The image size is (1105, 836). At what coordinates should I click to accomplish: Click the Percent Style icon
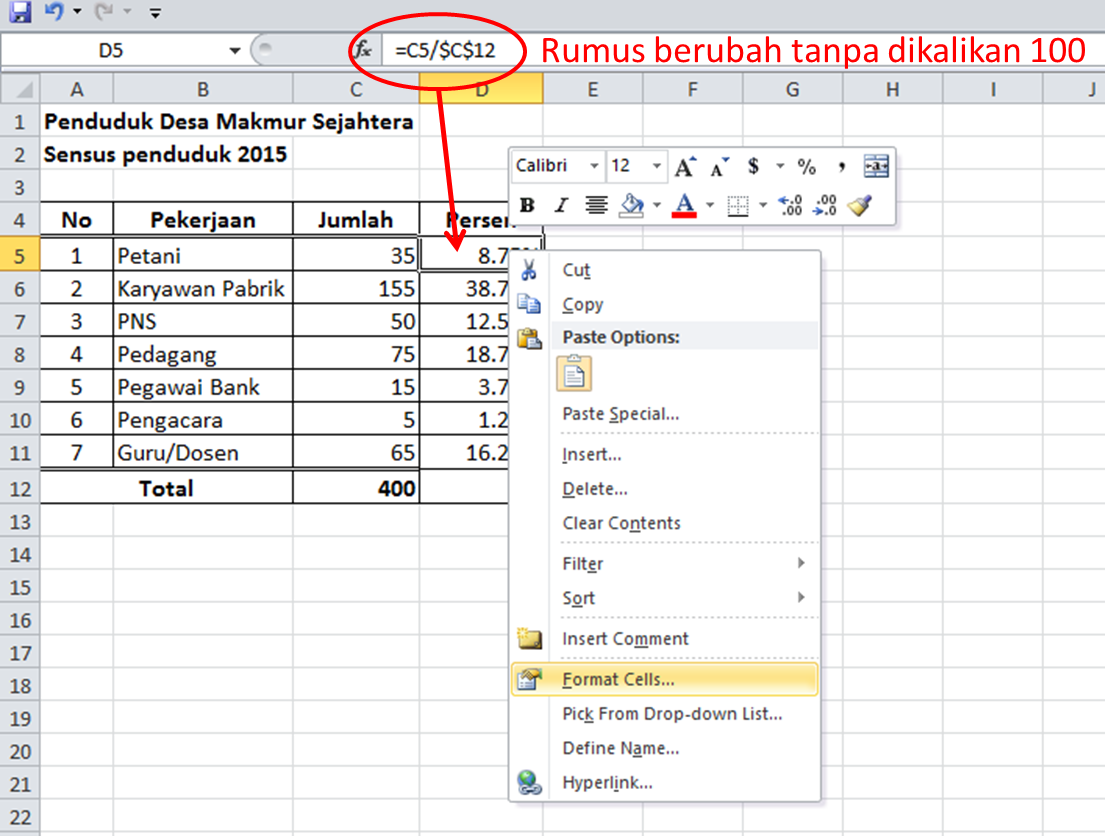point(806,167)
